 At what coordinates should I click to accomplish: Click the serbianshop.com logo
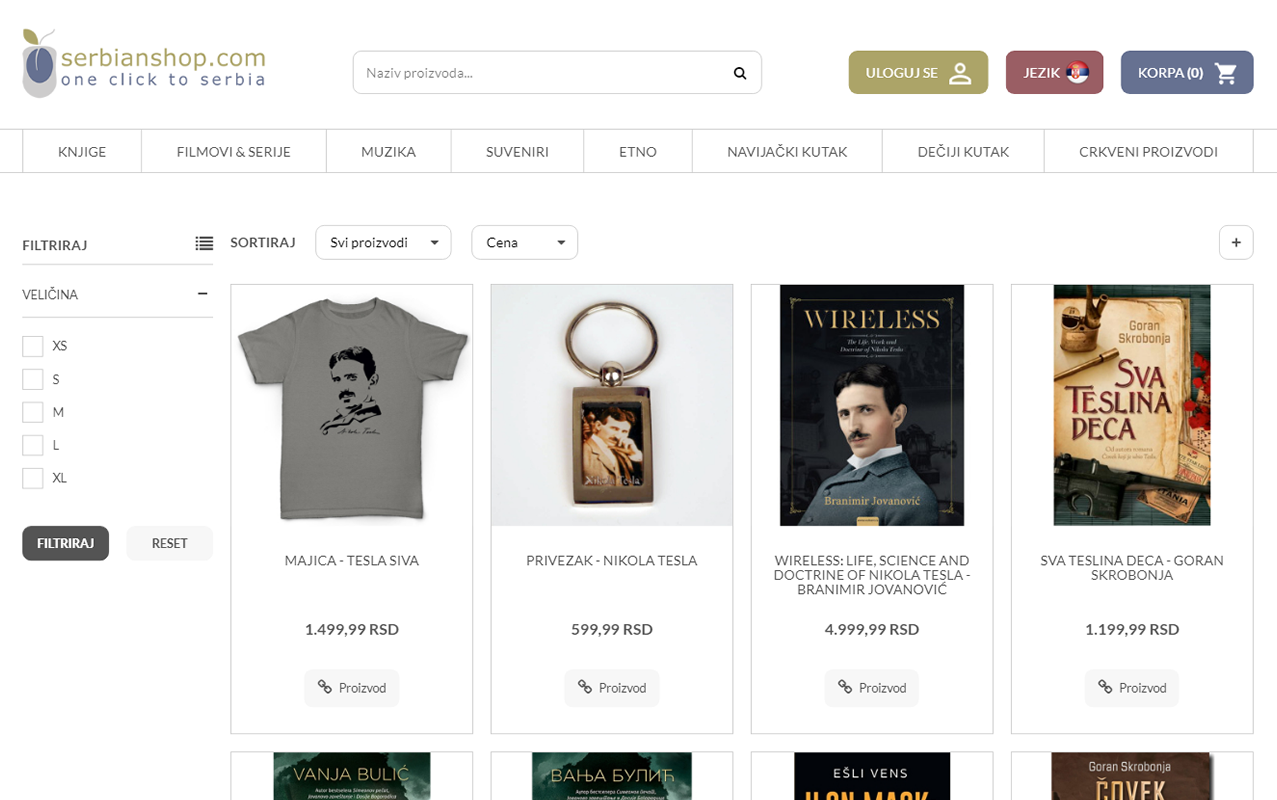pyautogui.click(x=144, y=63)
